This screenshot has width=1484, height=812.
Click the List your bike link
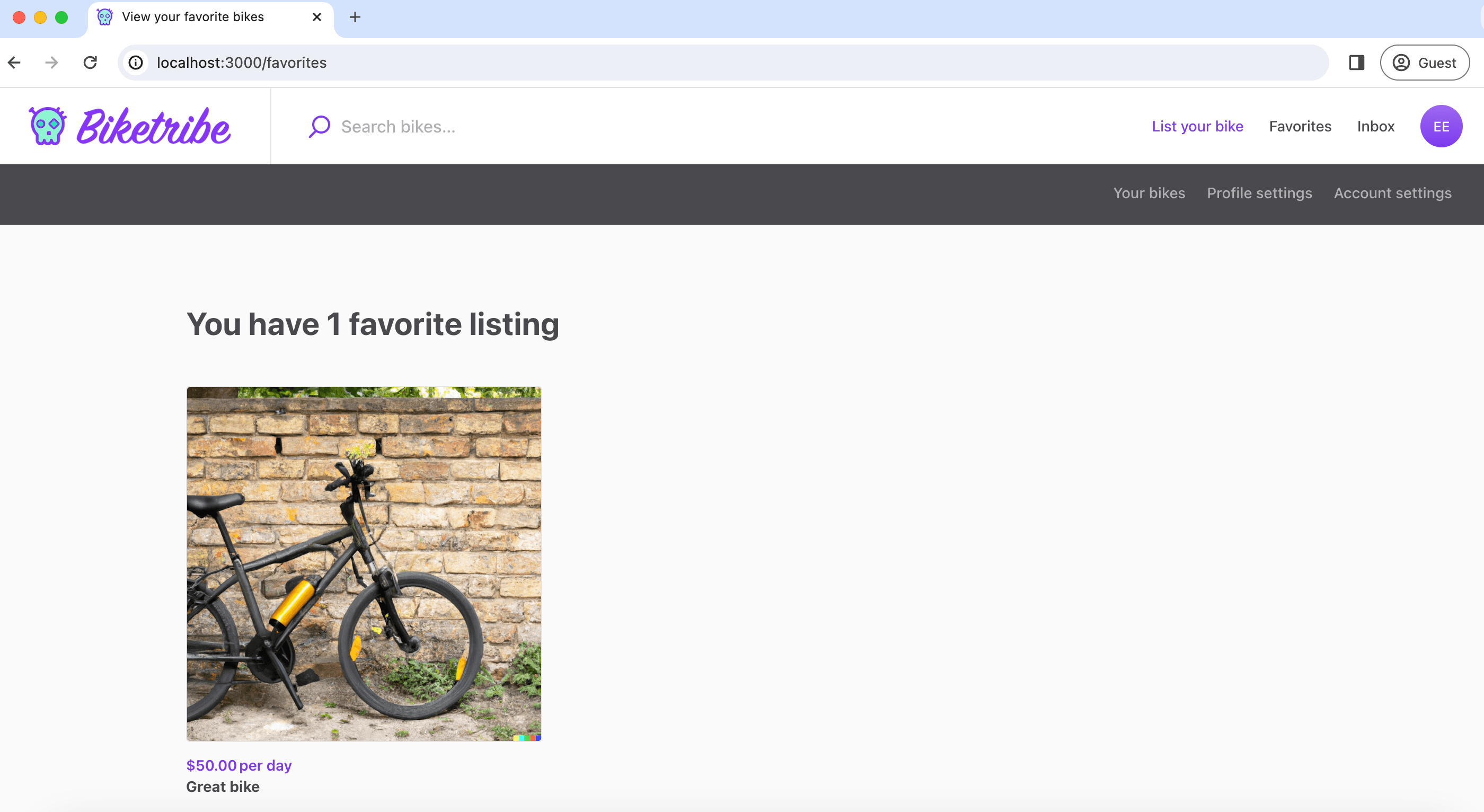point(1197,126)
